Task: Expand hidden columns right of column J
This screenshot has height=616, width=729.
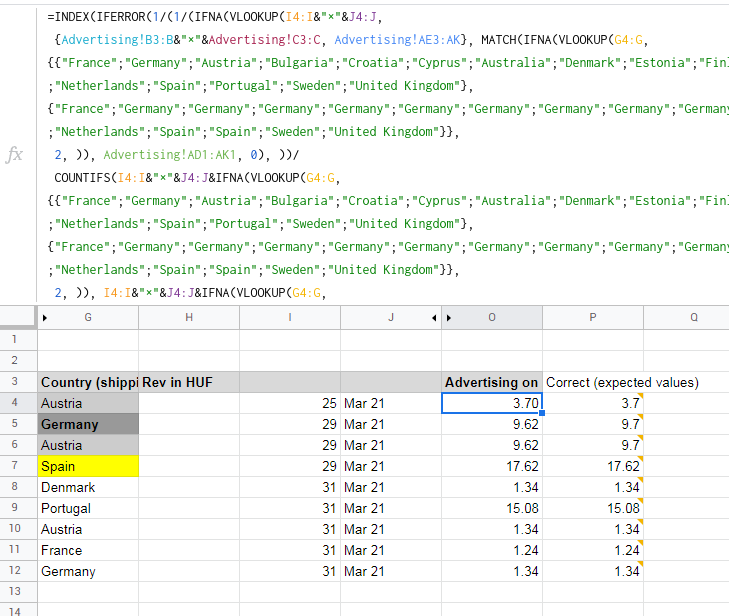Action: click(x=434, y=318)
